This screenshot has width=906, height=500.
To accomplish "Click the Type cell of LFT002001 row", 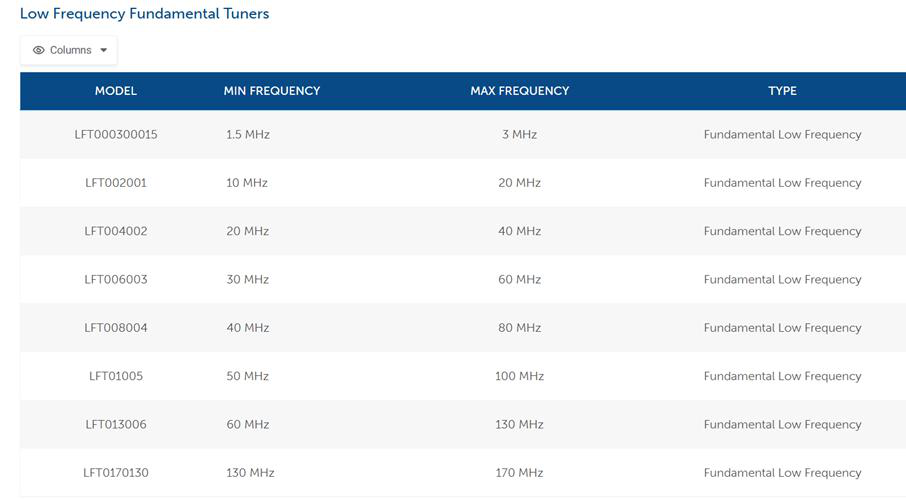I will tap(782, 183).
